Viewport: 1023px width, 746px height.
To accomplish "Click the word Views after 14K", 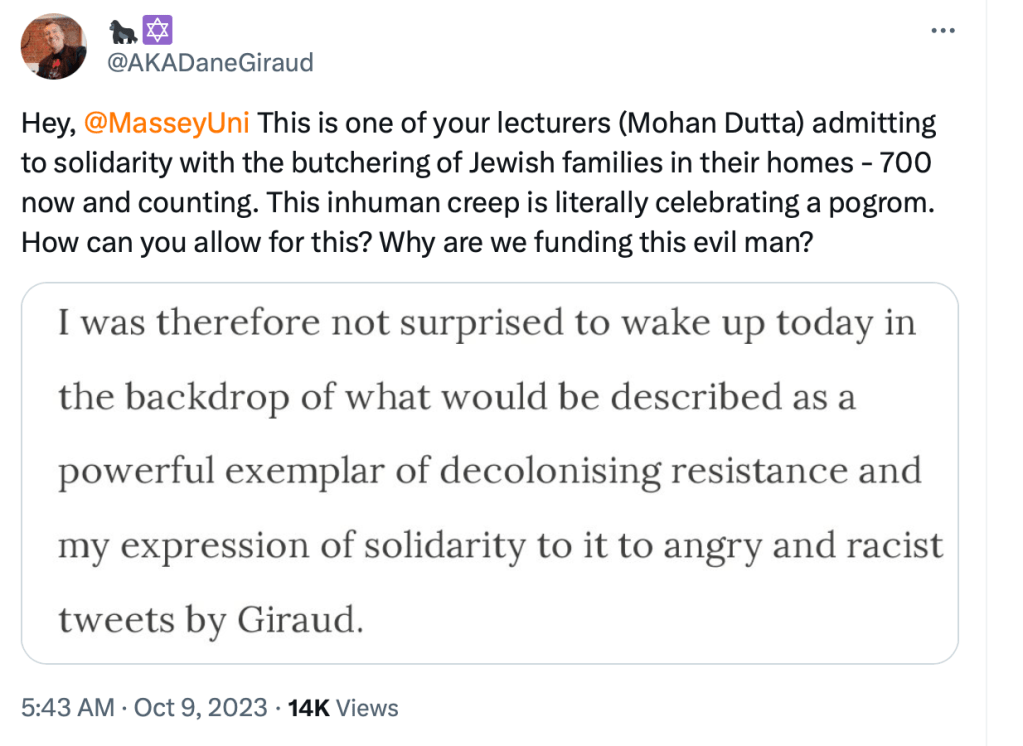I will coord(366,708).
